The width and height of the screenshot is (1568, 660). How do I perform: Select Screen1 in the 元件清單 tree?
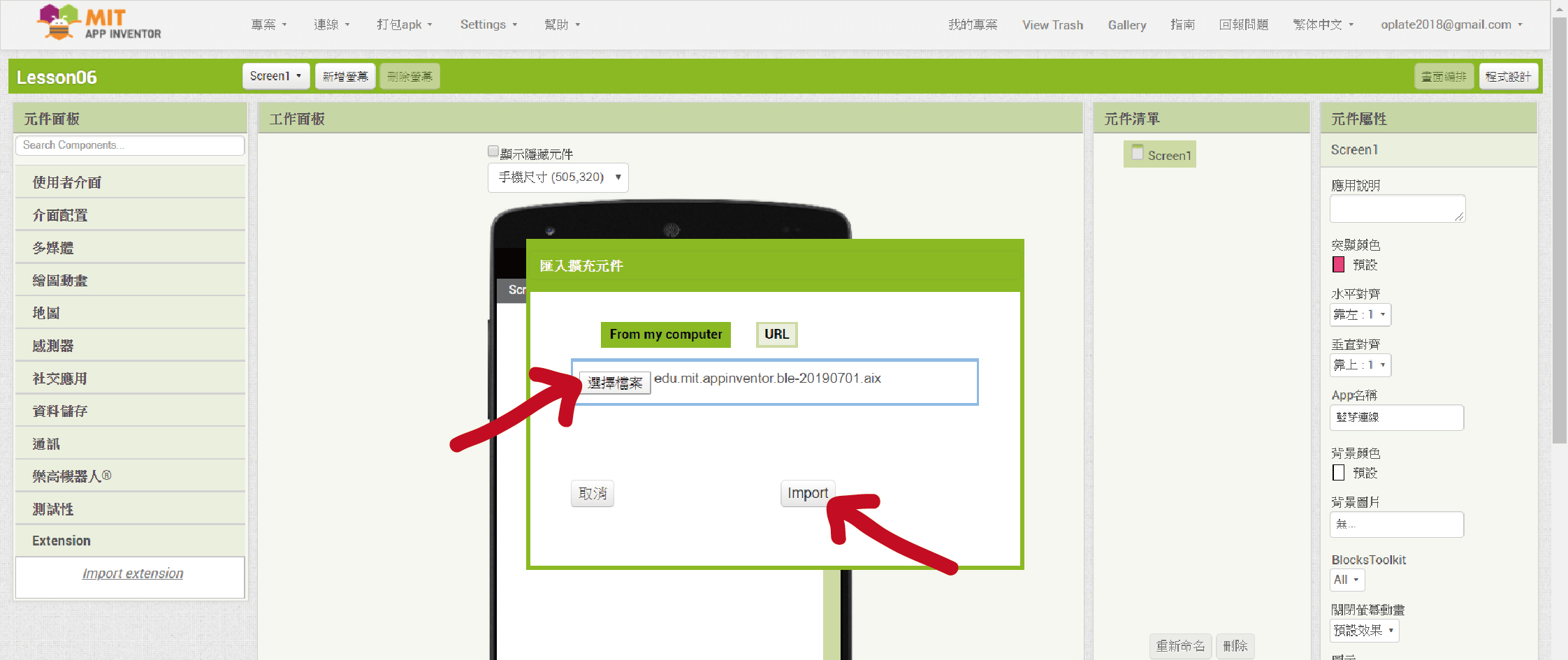pyautogui.click(x=1160, y=154)
